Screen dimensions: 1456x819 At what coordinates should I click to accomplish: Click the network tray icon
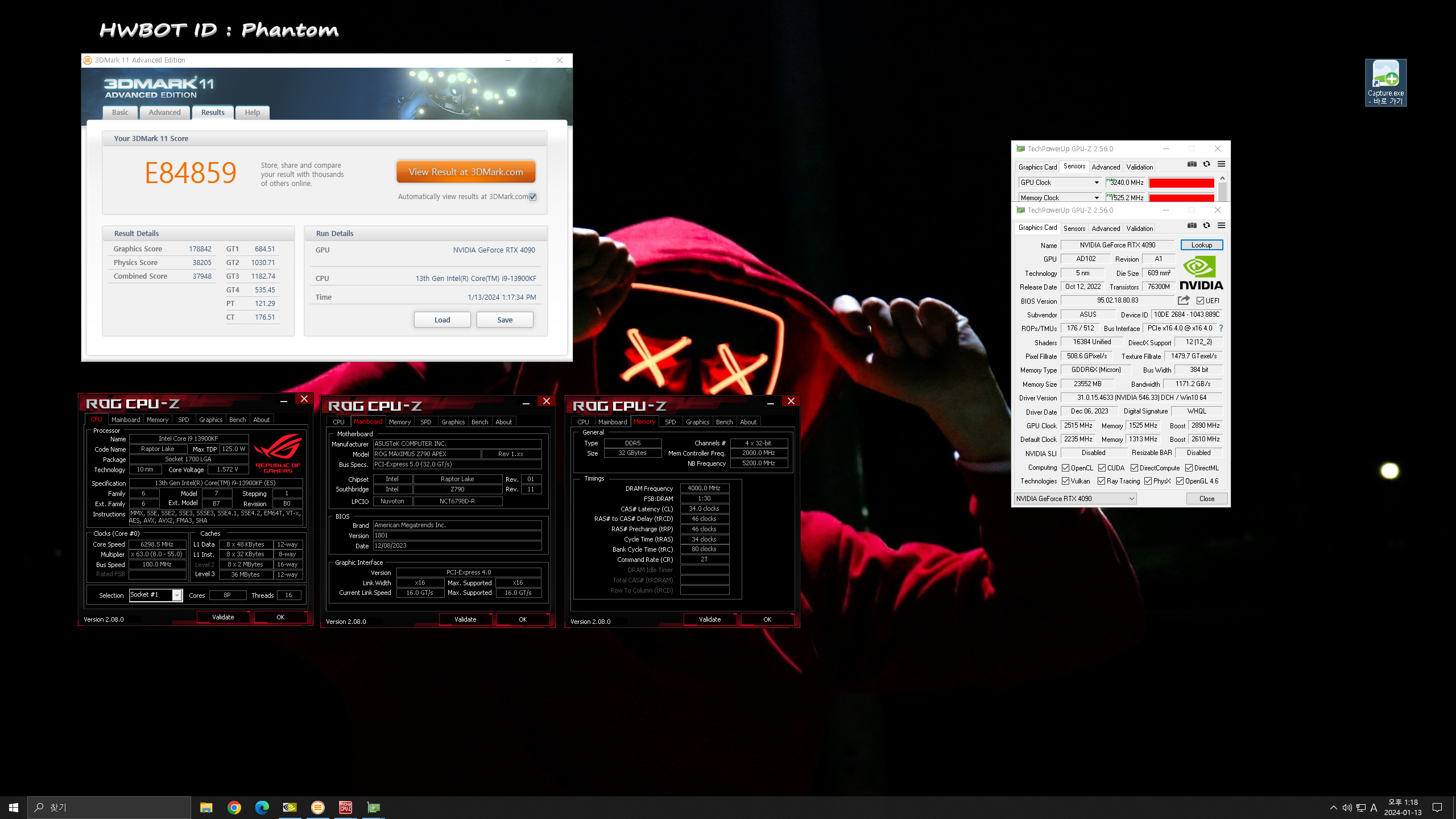click(x=1360, y=808)
